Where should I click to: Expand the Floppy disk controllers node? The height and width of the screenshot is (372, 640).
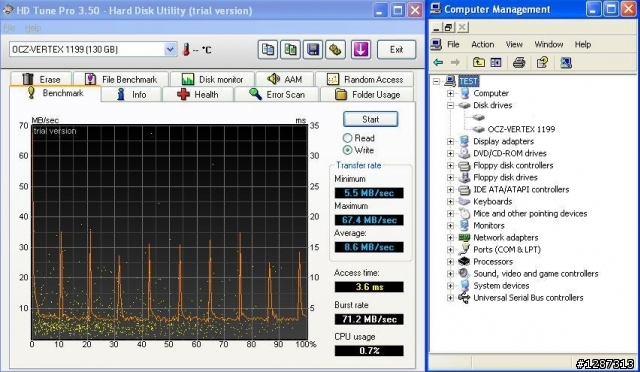point(450,165)
